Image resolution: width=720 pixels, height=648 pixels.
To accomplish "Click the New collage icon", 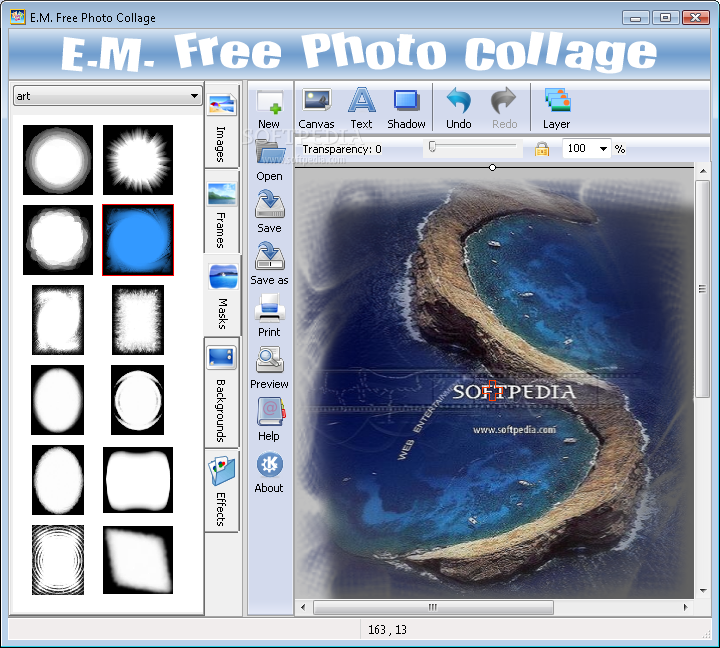I will tap(270, 102).
